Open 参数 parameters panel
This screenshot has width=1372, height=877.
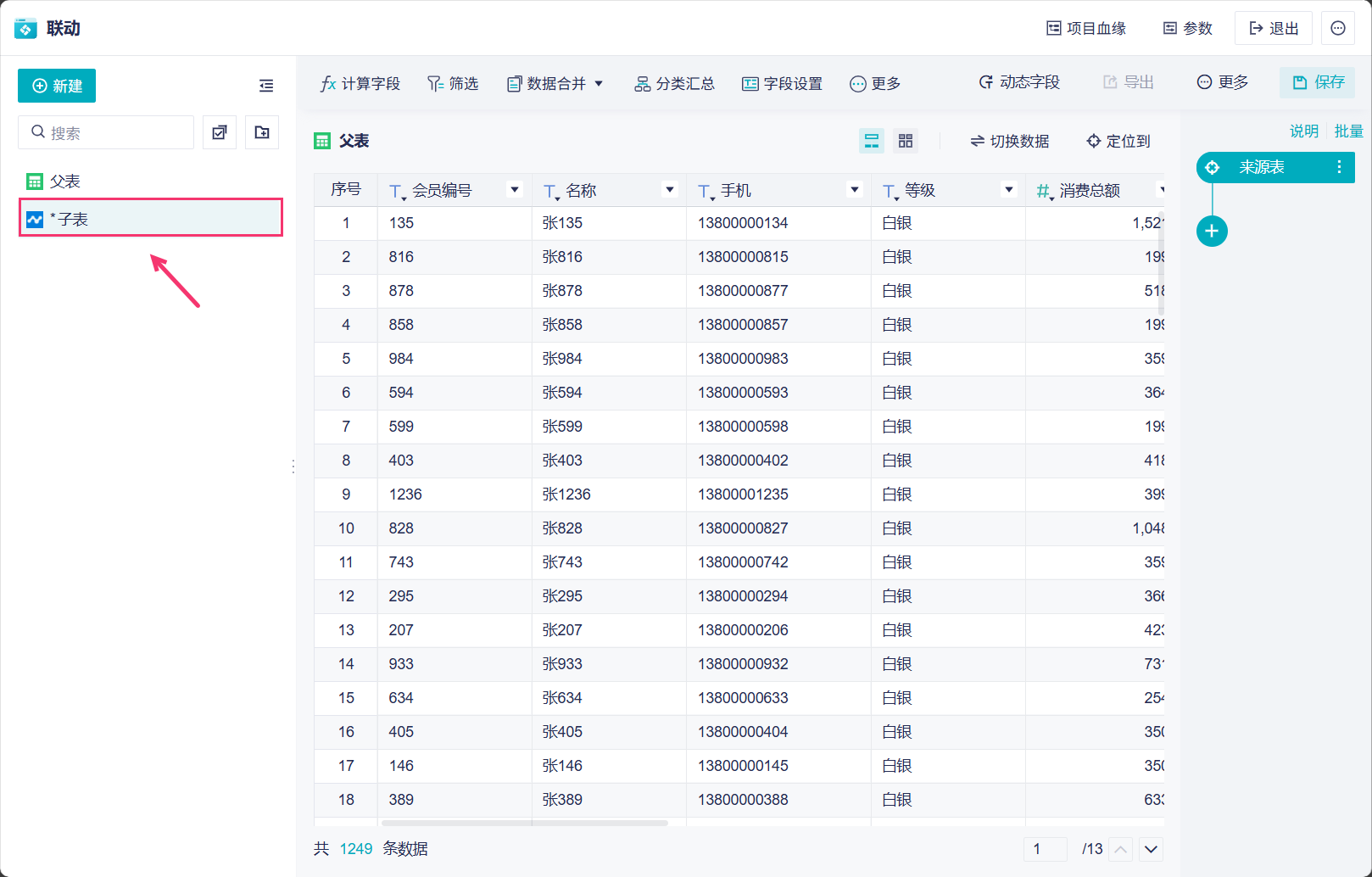tap(1187, 28)
